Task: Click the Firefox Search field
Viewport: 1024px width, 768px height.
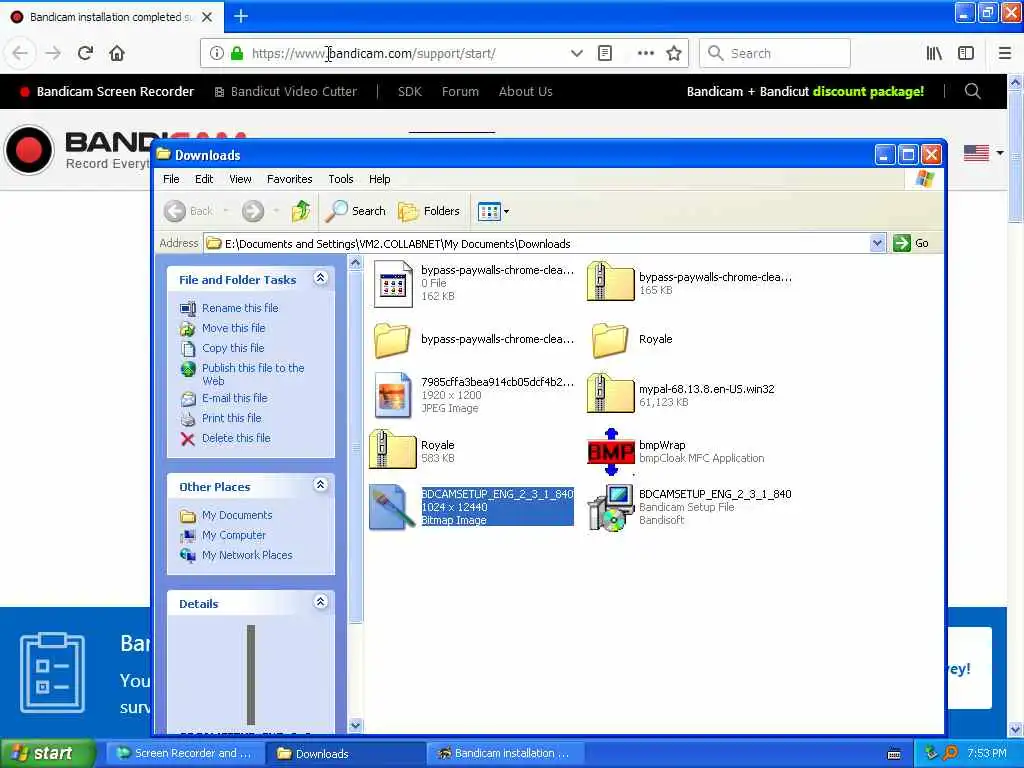Action: coord(775,53)
